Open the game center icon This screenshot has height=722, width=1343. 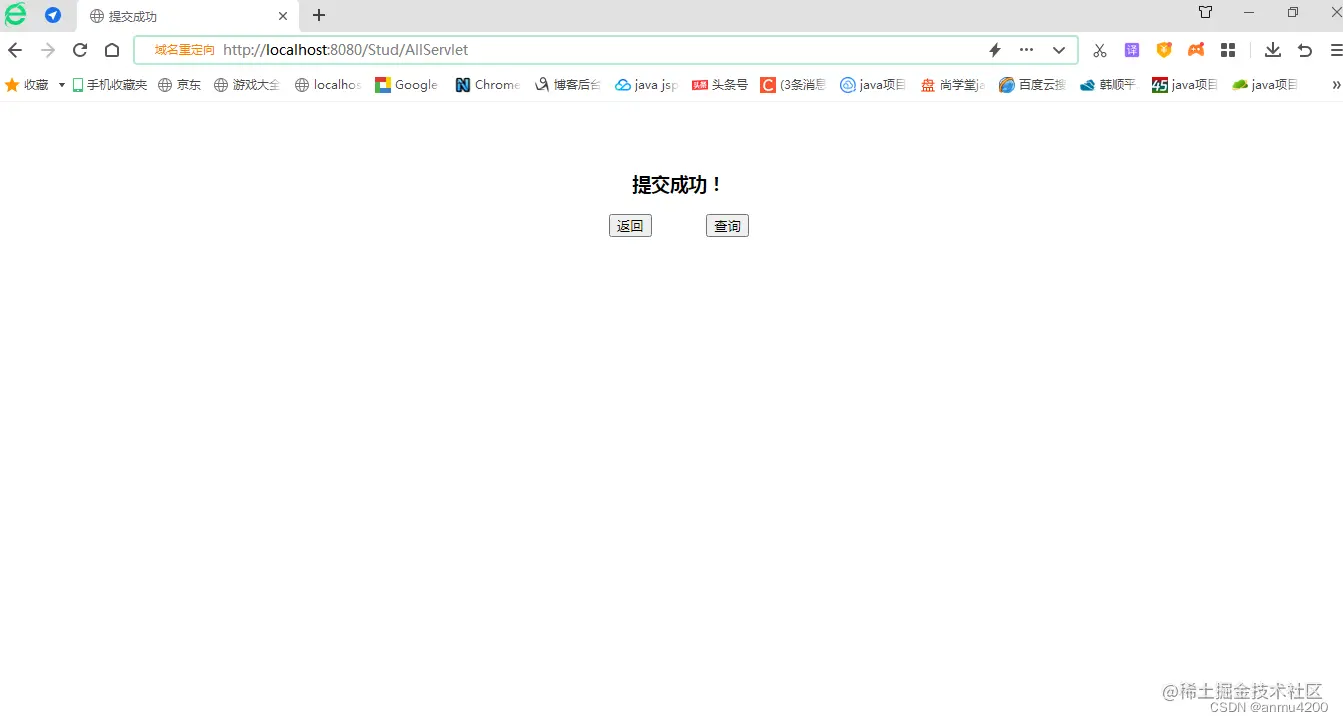(x=1196, y=49)
